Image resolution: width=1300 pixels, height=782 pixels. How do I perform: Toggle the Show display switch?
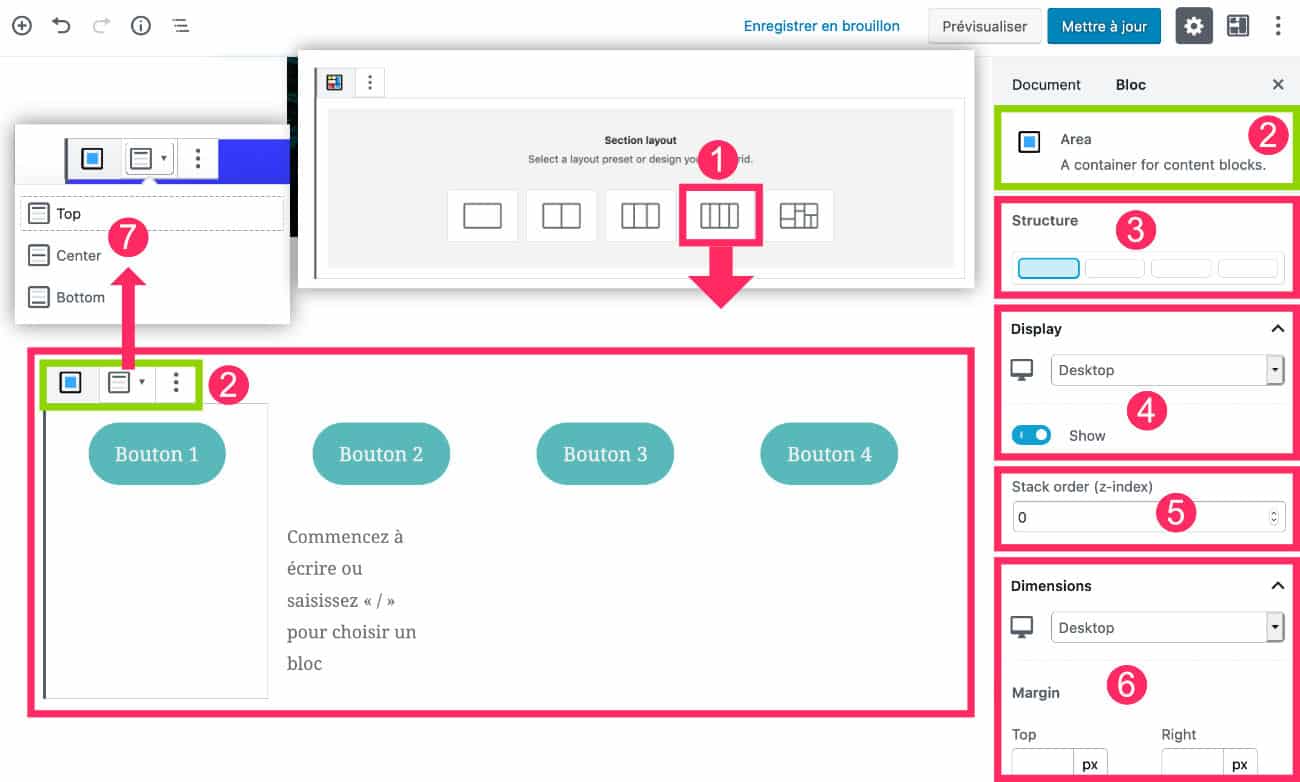(x=1031, y=435)
